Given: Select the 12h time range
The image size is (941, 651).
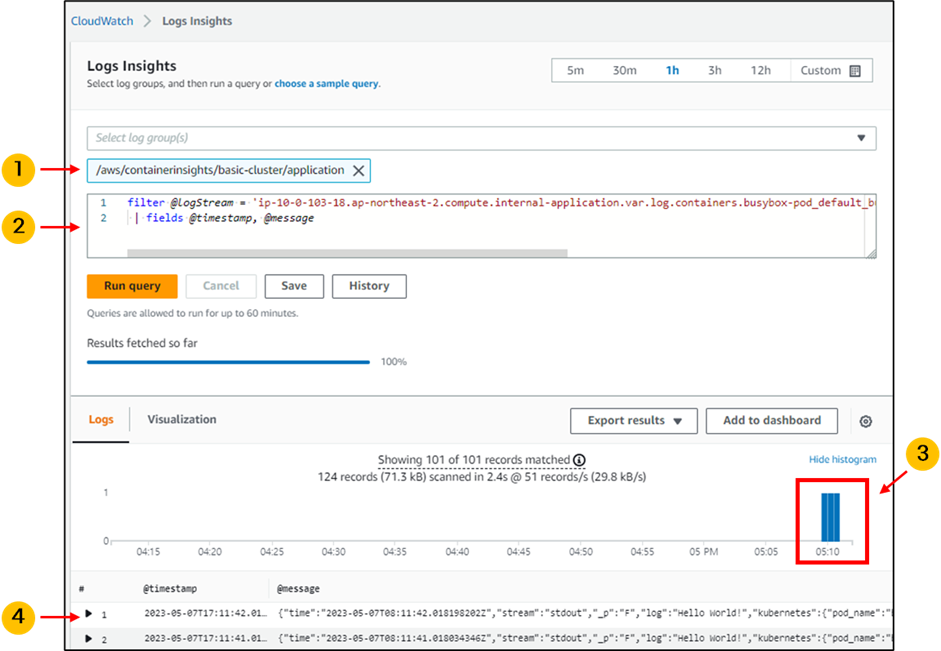Looking at the screenshot, I should (760, 70).
